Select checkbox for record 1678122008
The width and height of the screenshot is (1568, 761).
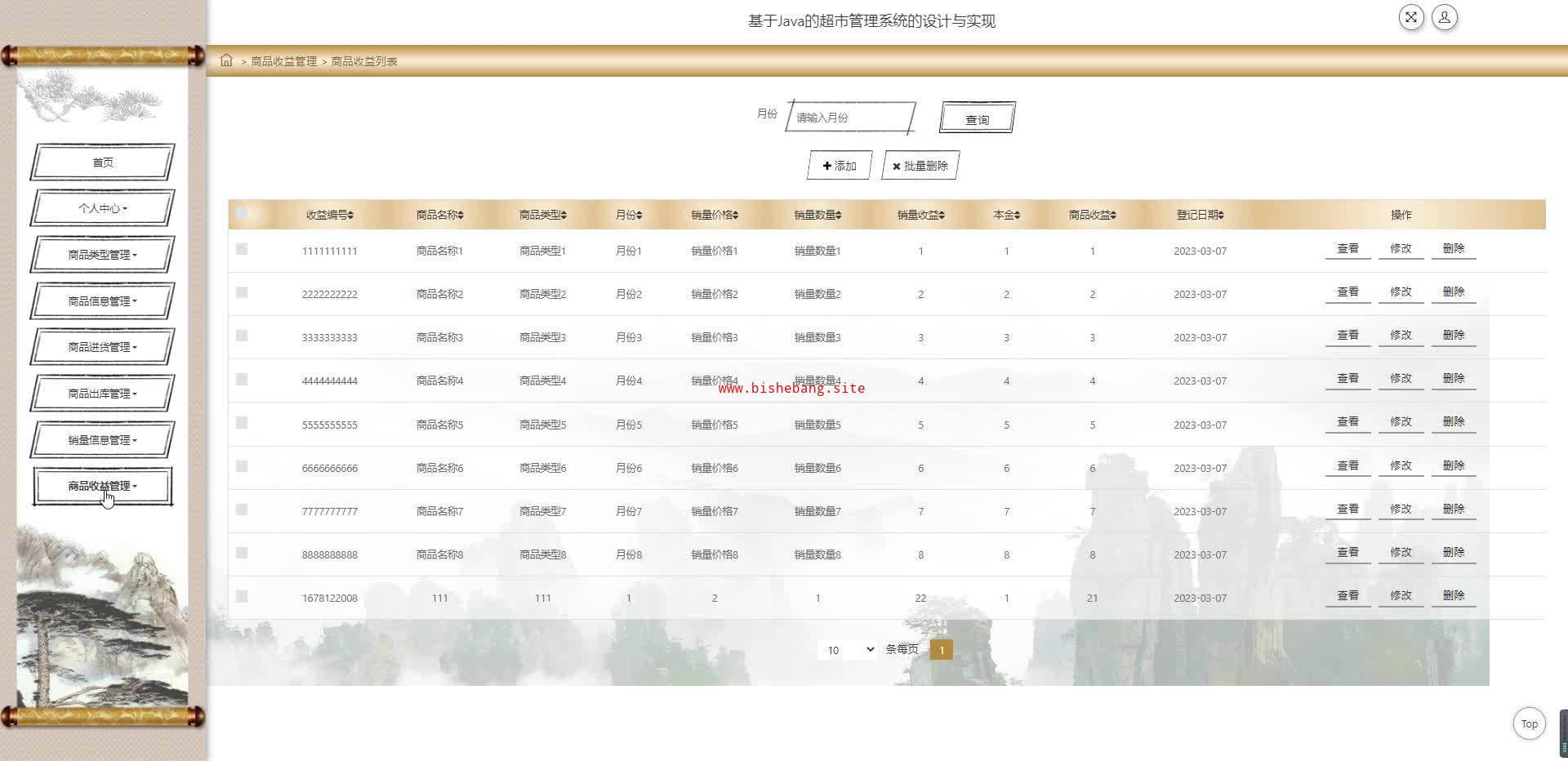tap(242, 596)
